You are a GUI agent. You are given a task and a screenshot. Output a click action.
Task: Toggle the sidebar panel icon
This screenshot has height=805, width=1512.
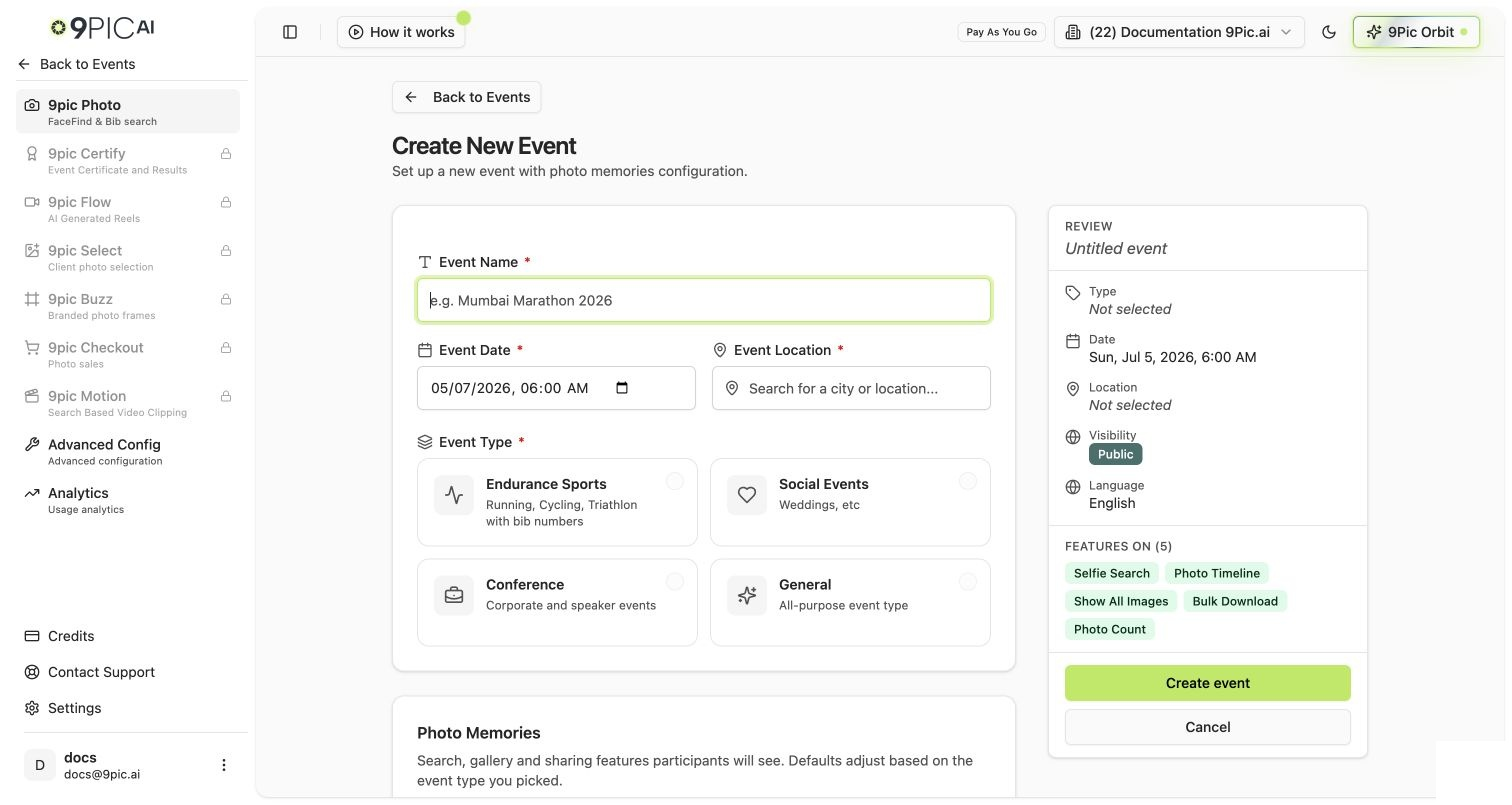coord(290,32)
